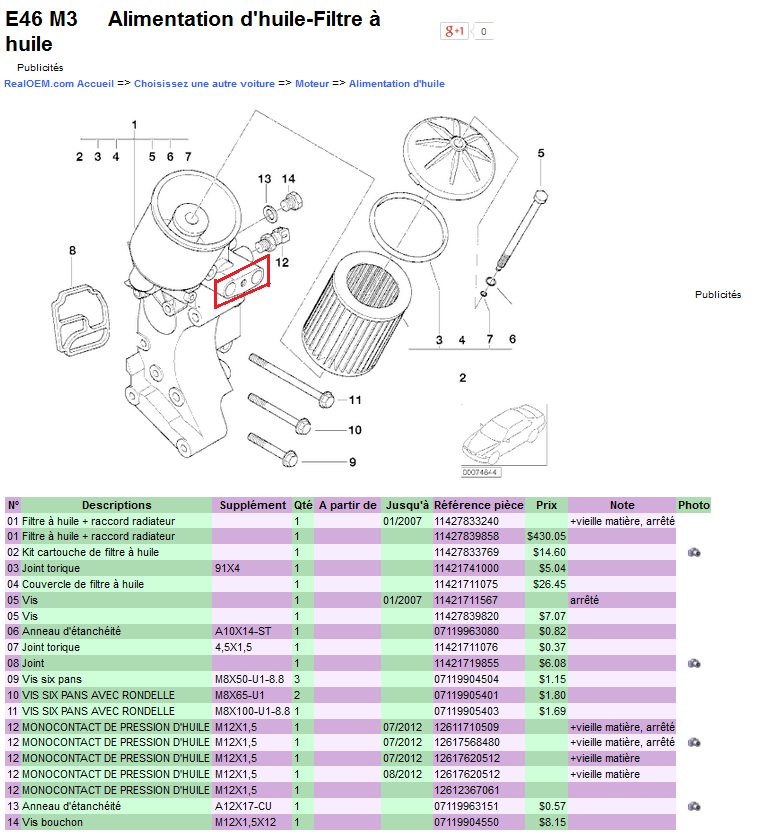Viewport: 771px width, 834px height.
Task: Click the small car thumbnail in diagram
Action: 504,435
